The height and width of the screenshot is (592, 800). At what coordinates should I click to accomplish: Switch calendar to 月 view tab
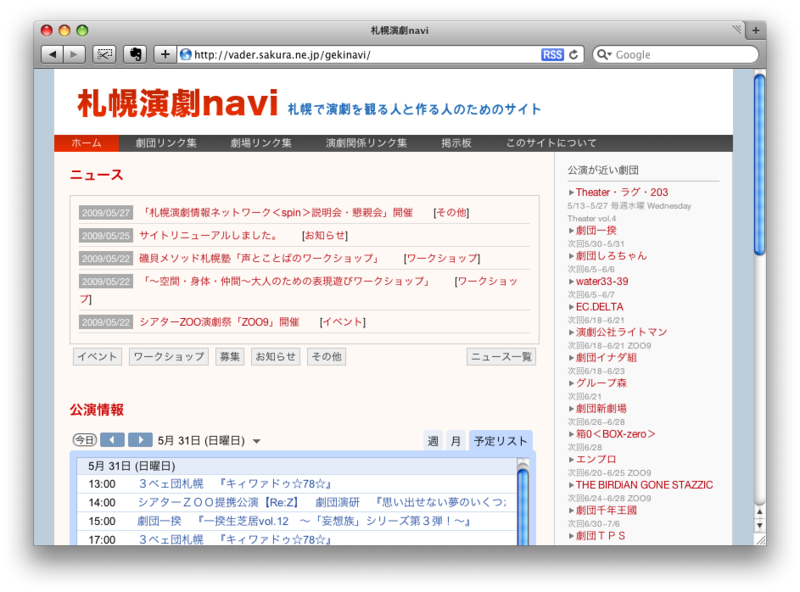pyautogui.click(x=456, y=441)
